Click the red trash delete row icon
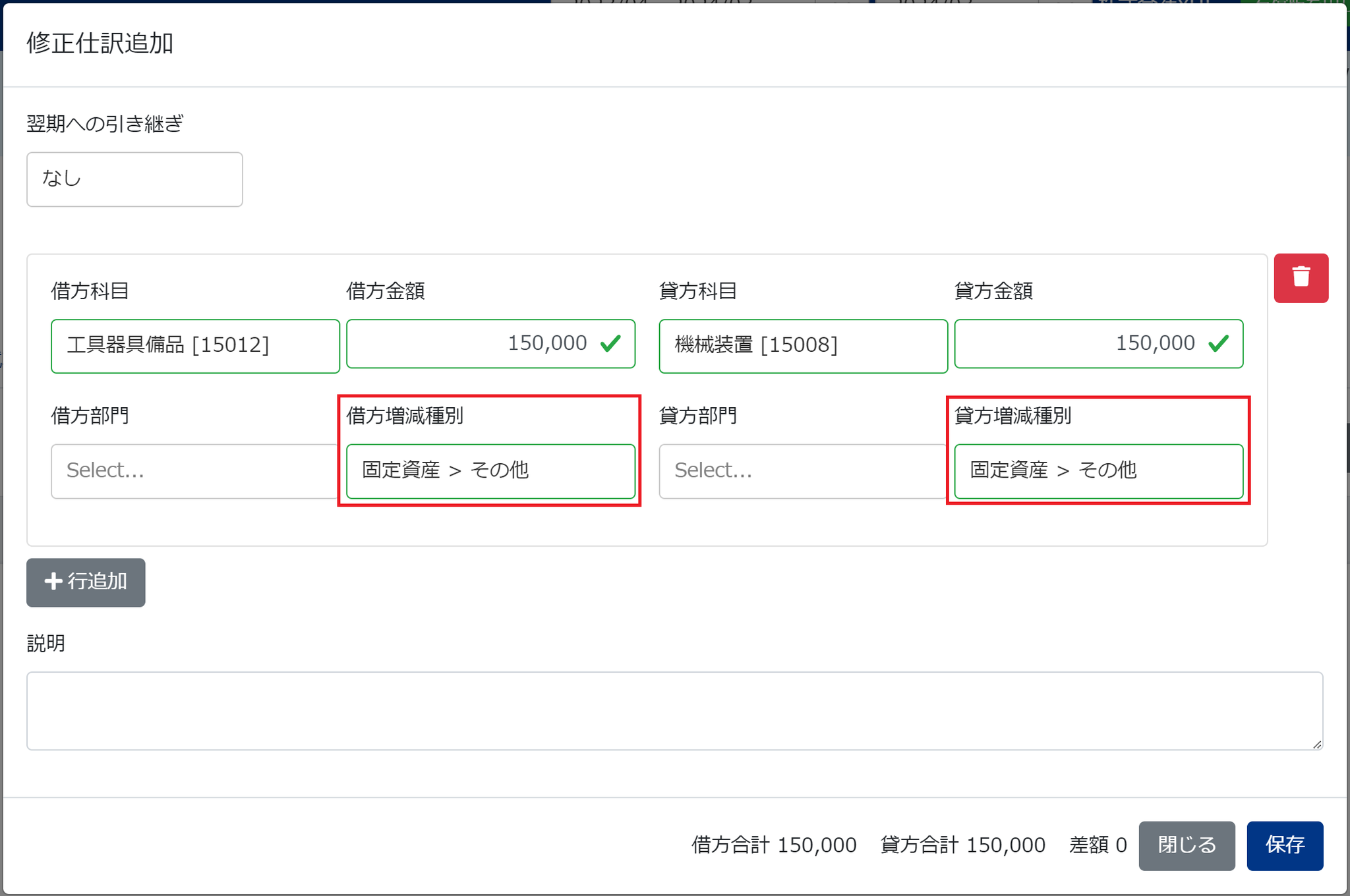The width and height of the screenshot is (1350, 896). 1301,278
